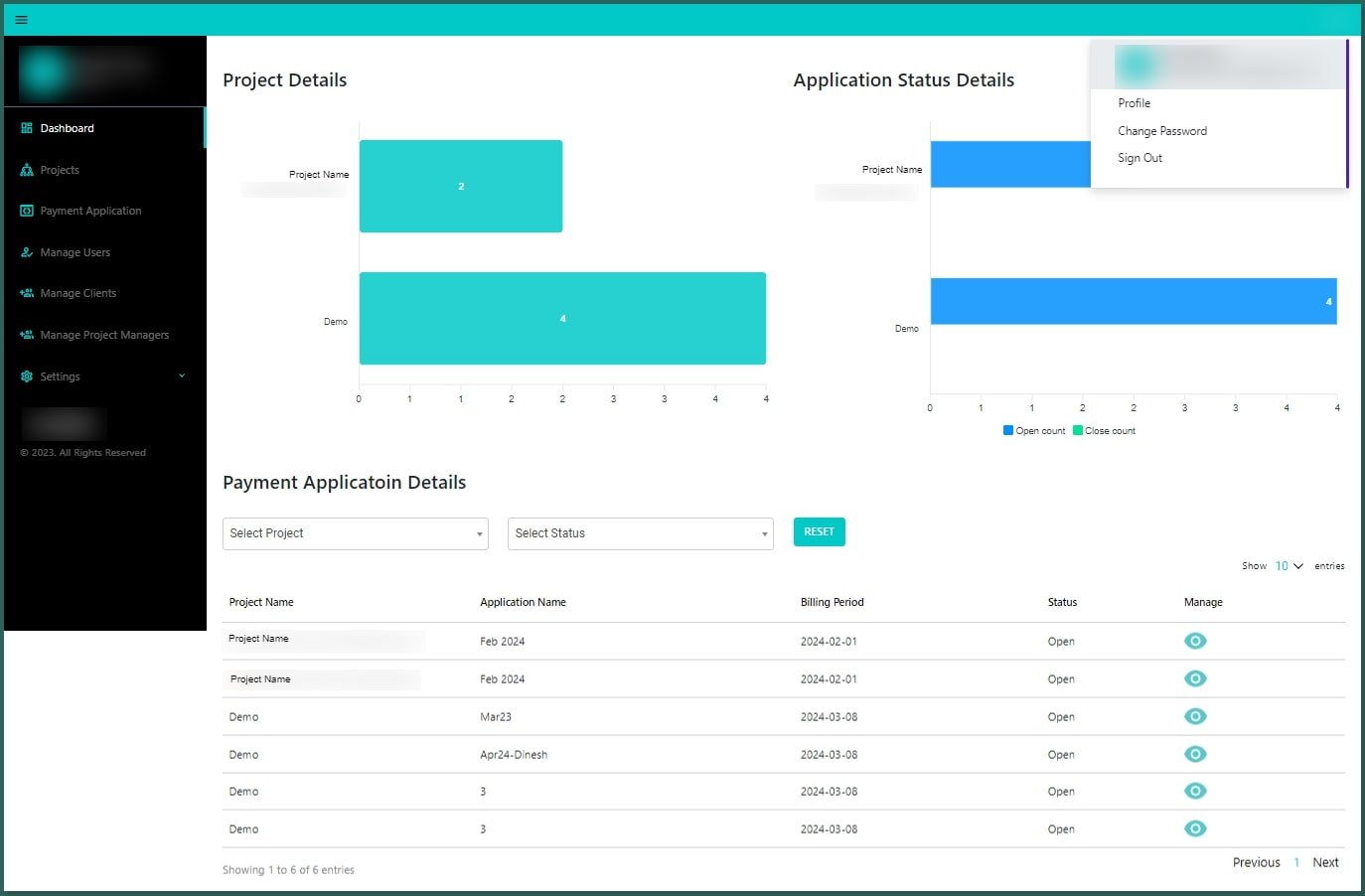Toggle the sidebar with the hamburger icon
The width and height of the screenshot is (1365, 896).
click(21, 19)
